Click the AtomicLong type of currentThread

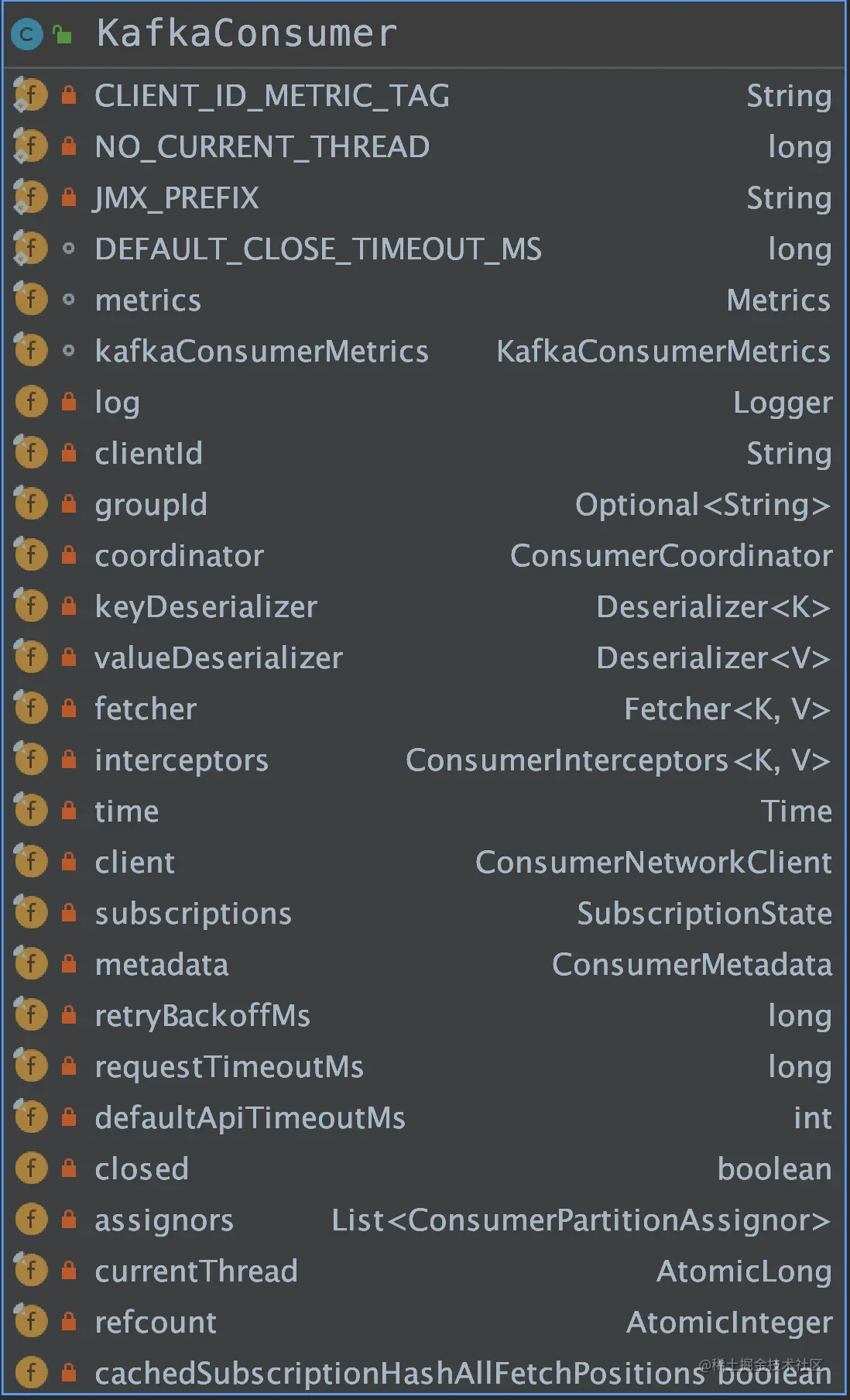[744, 1271]
